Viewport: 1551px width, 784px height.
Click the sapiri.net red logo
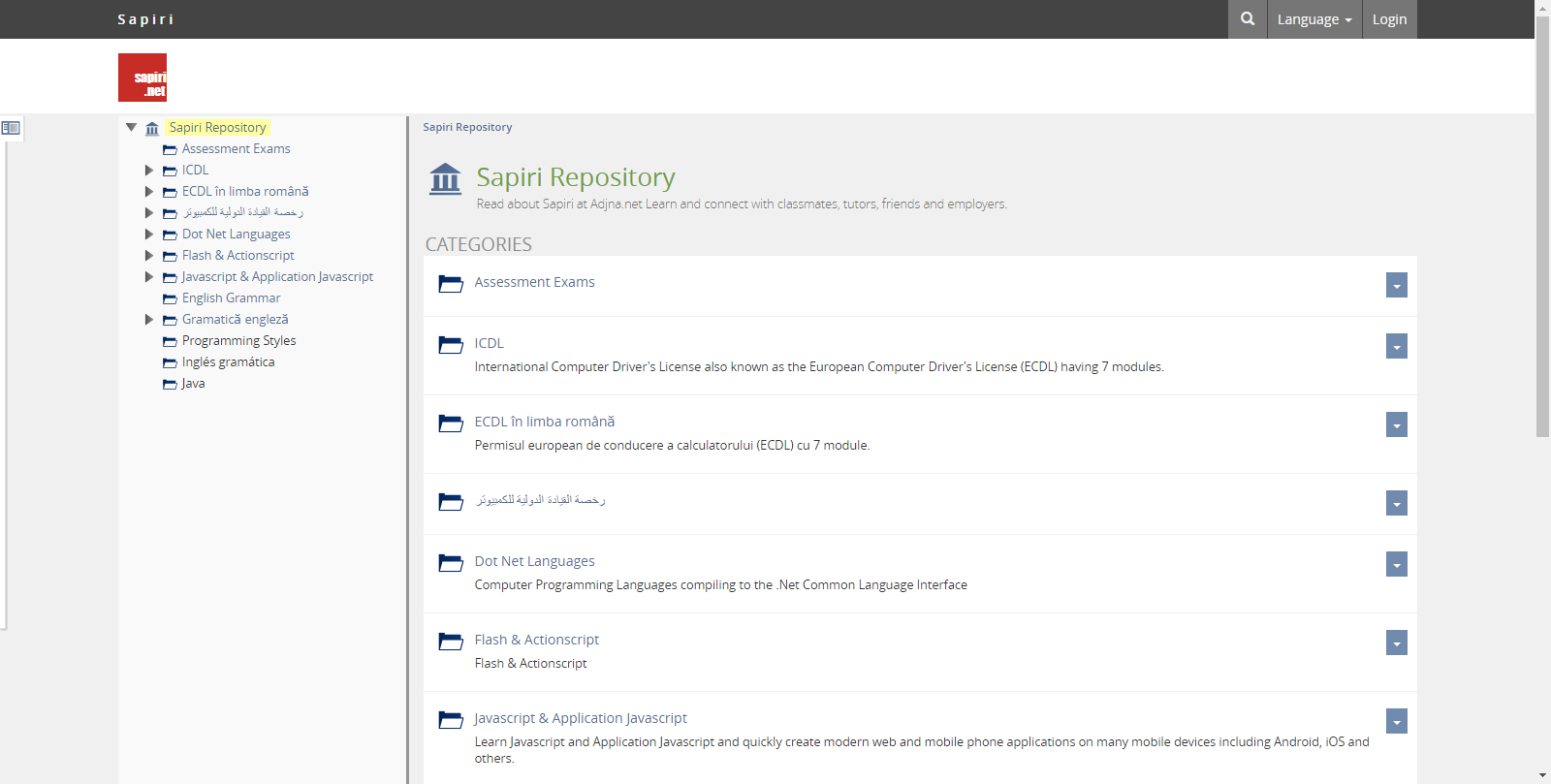[142, 78]
